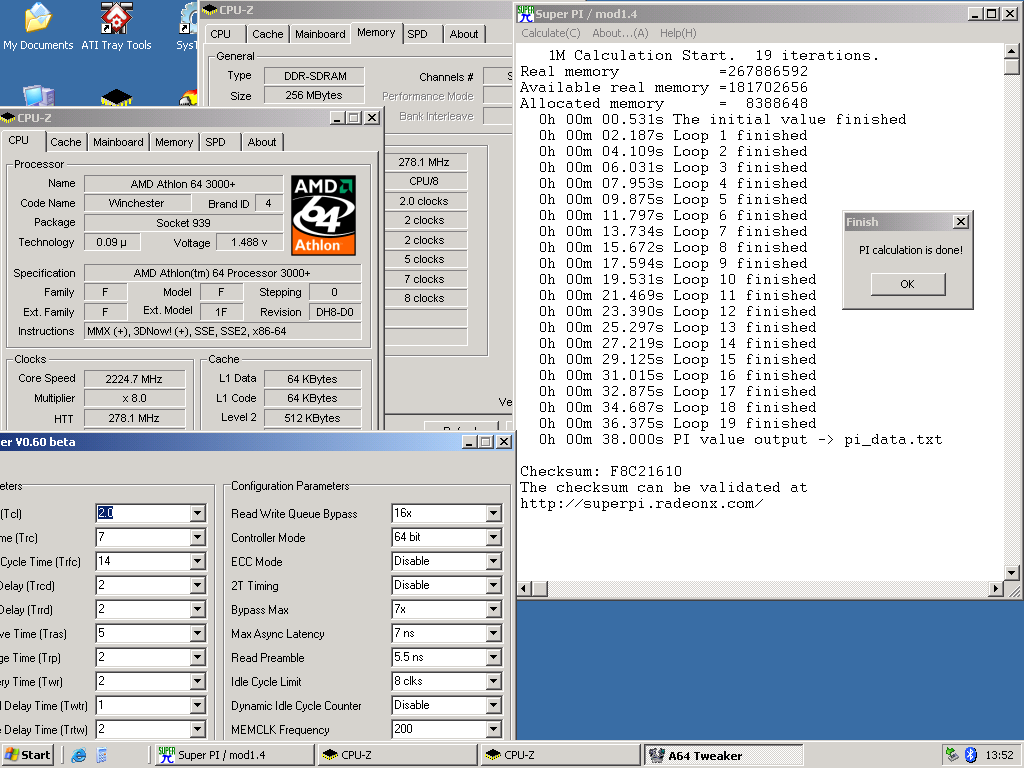Confirm OK in Finish dialog
Screen dimensions: 1024x768
coord(908,284)
